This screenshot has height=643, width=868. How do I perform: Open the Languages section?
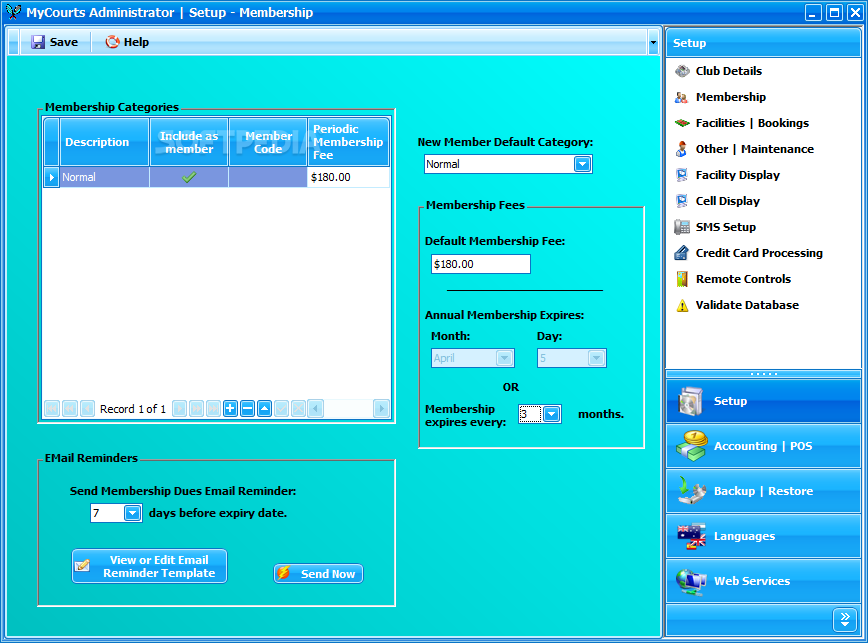(x=763, y=536)
